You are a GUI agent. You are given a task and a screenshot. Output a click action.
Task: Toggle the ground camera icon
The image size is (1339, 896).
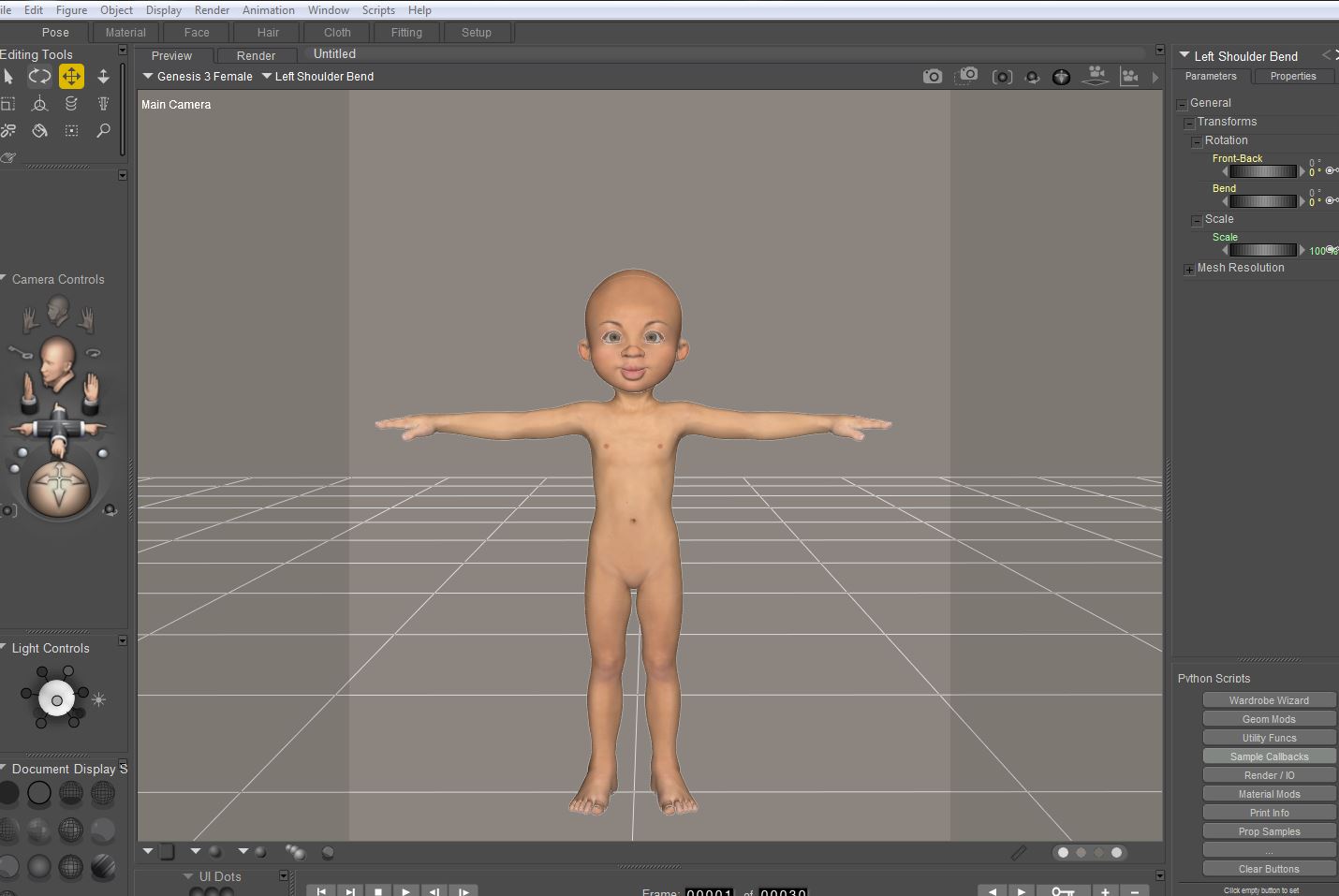point(1096,76)
